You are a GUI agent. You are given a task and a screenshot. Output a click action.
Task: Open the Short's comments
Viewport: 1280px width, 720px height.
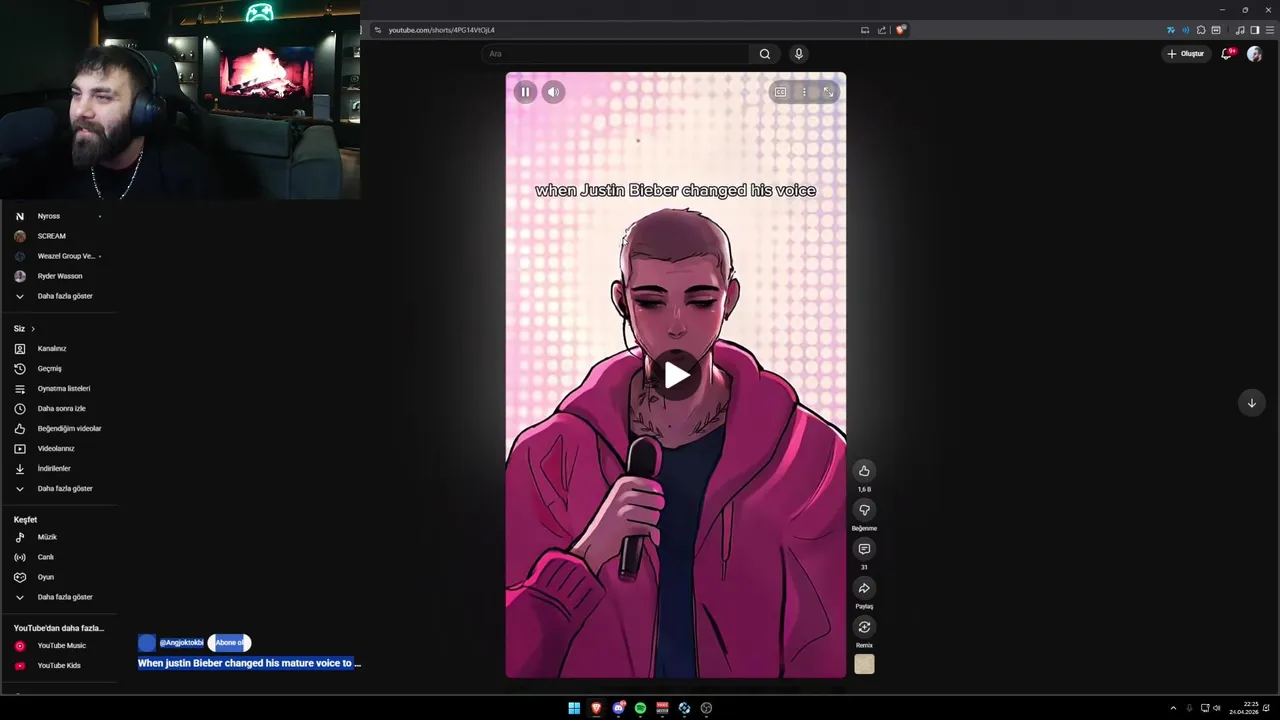click(x=864, y=549)
